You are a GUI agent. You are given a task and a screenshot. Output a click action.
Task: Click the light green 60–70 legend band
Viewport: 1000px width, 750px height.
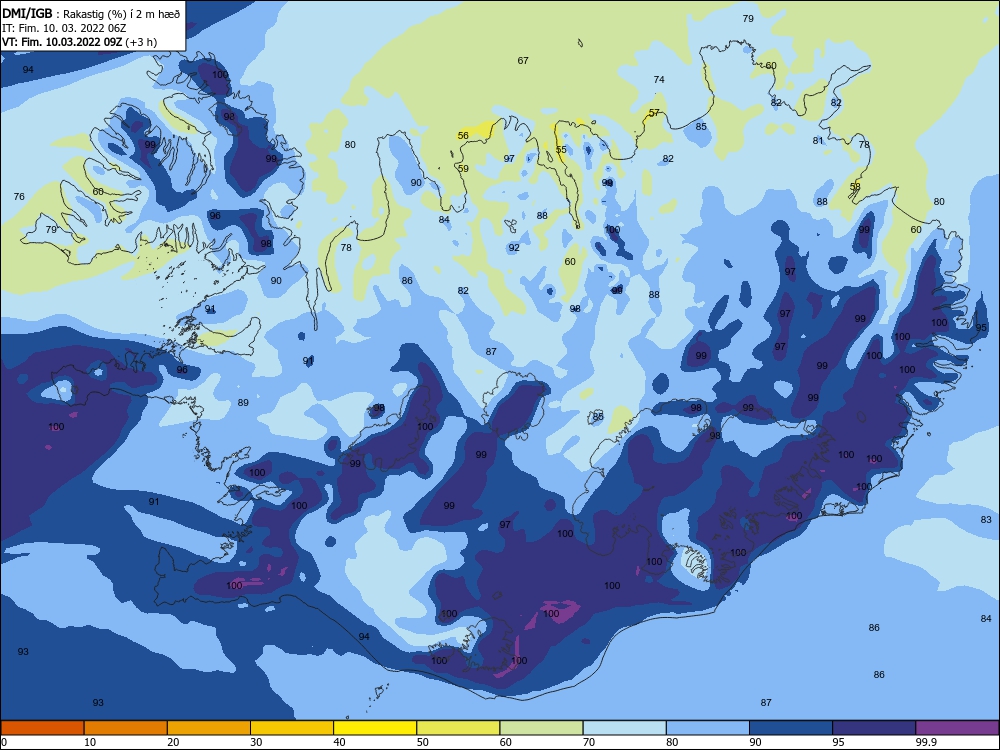(541, 728)
